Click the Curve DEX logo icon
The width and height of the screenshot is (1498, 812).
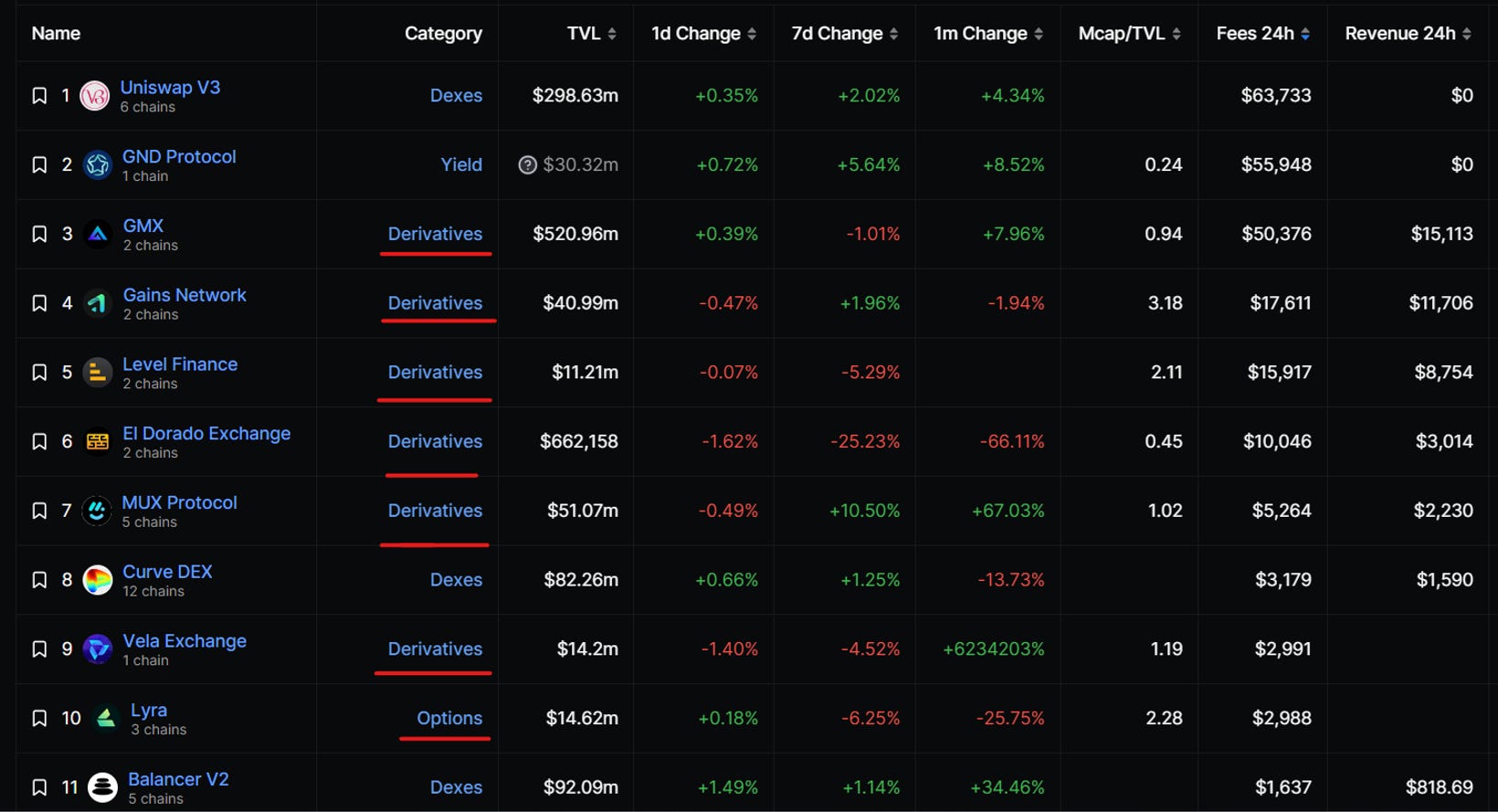[x=98, y=580]
